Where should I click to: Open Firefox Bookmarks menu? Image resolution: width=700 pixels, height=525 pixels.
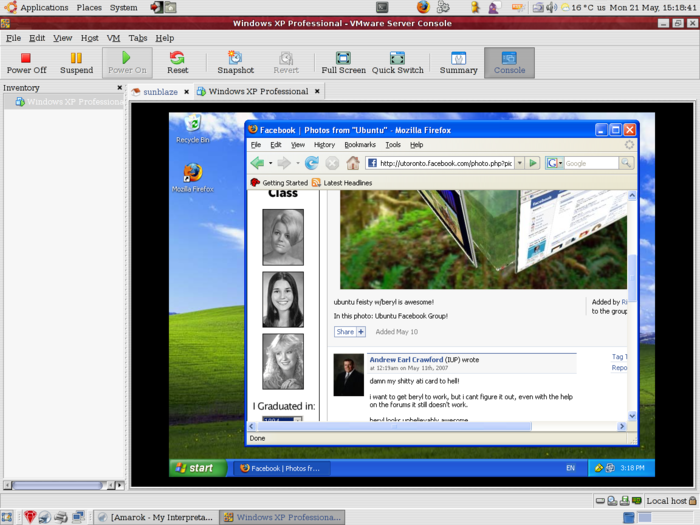(360, 145)
